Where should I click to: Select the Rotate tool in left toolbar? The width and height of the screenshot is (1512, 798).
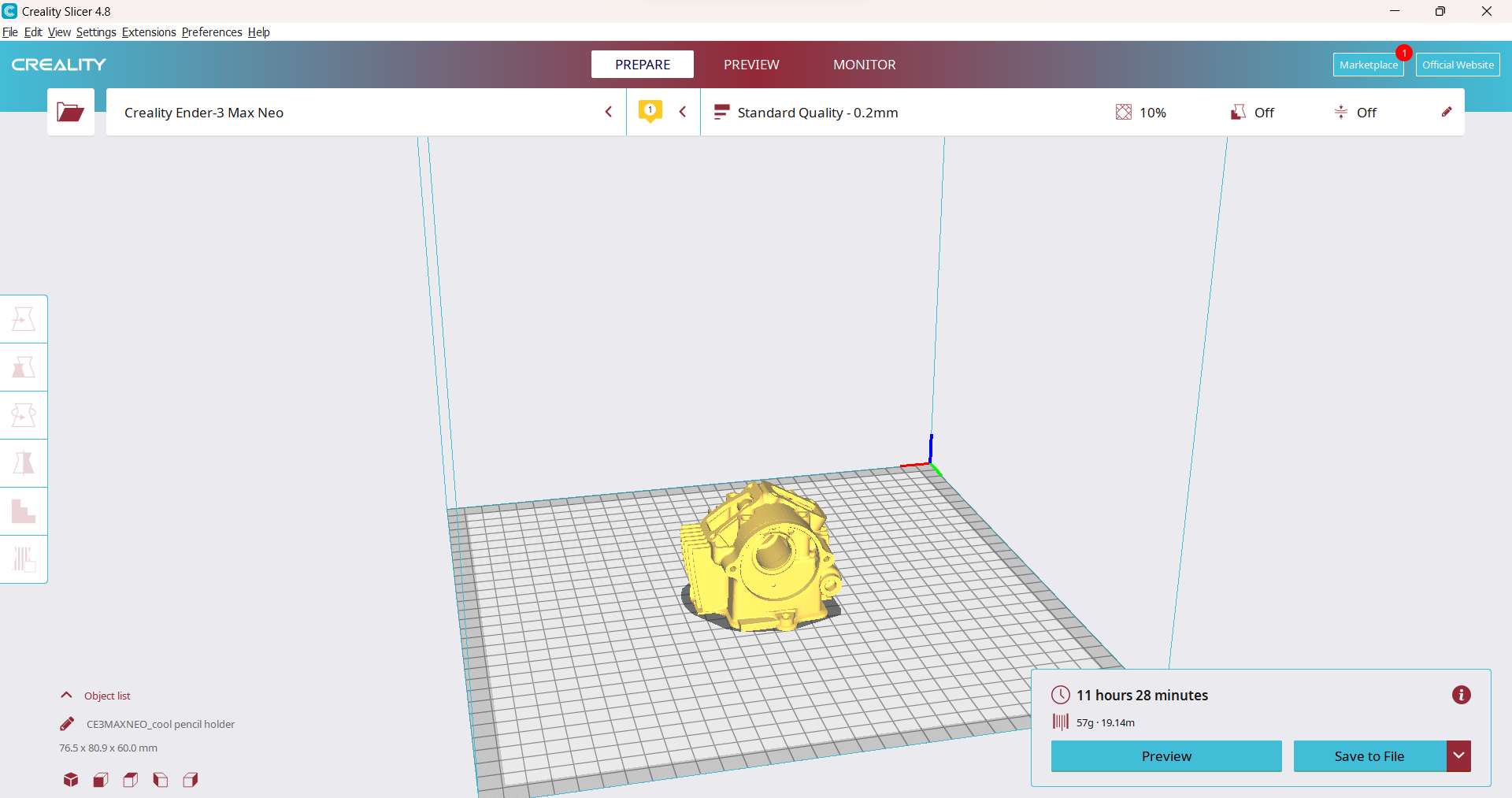point(24,415)
